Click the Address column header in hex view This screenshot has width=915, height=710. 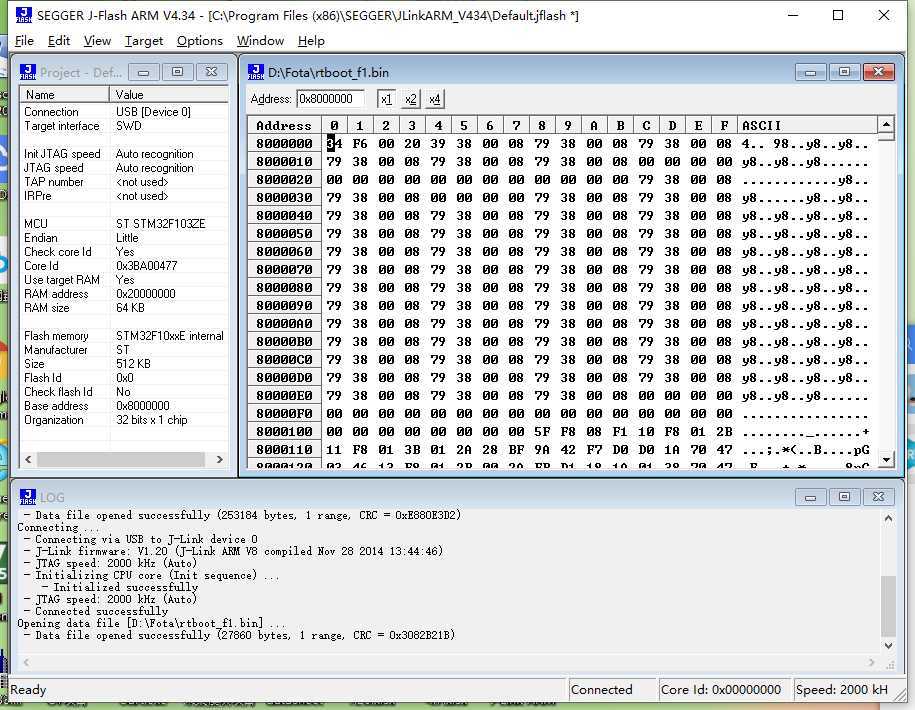[284, 125]
